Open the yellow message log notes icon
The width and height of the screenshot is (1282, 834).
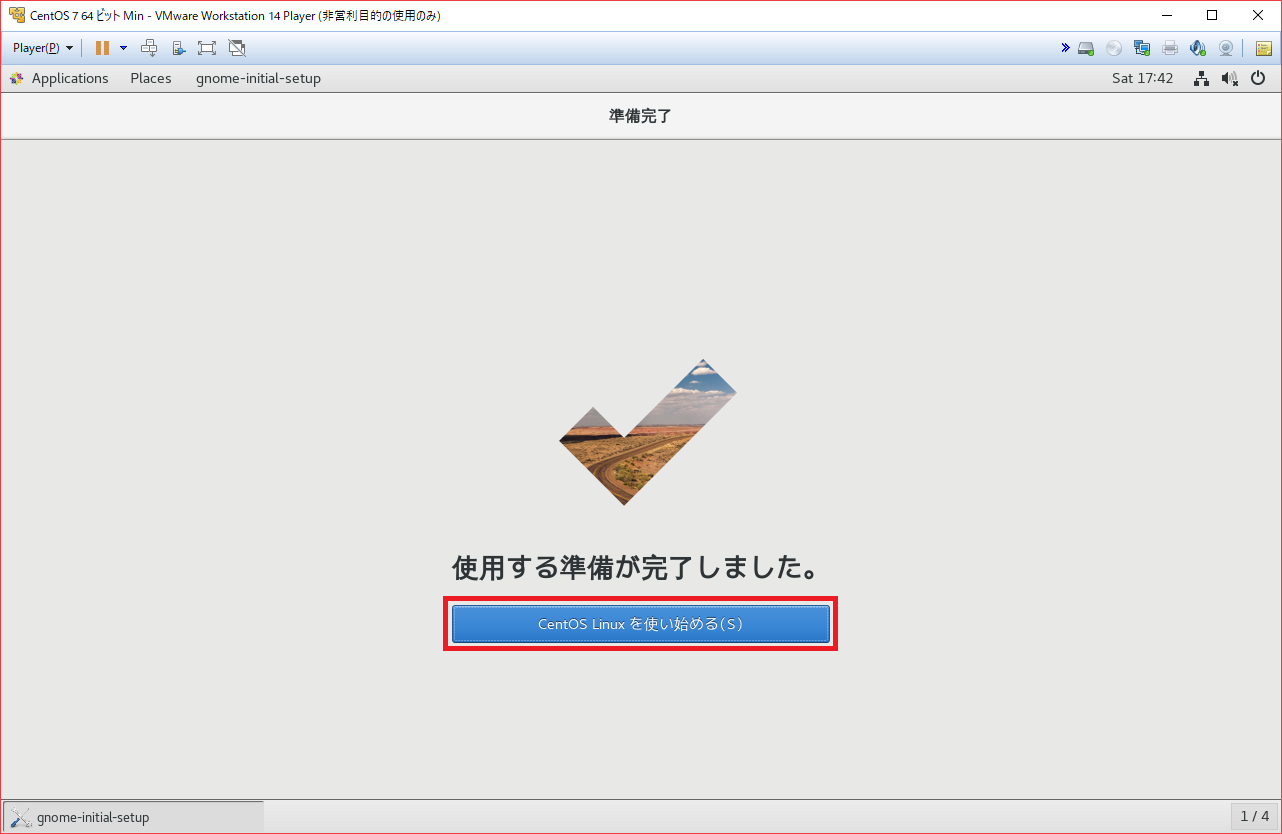click(x=1263, y=48)
